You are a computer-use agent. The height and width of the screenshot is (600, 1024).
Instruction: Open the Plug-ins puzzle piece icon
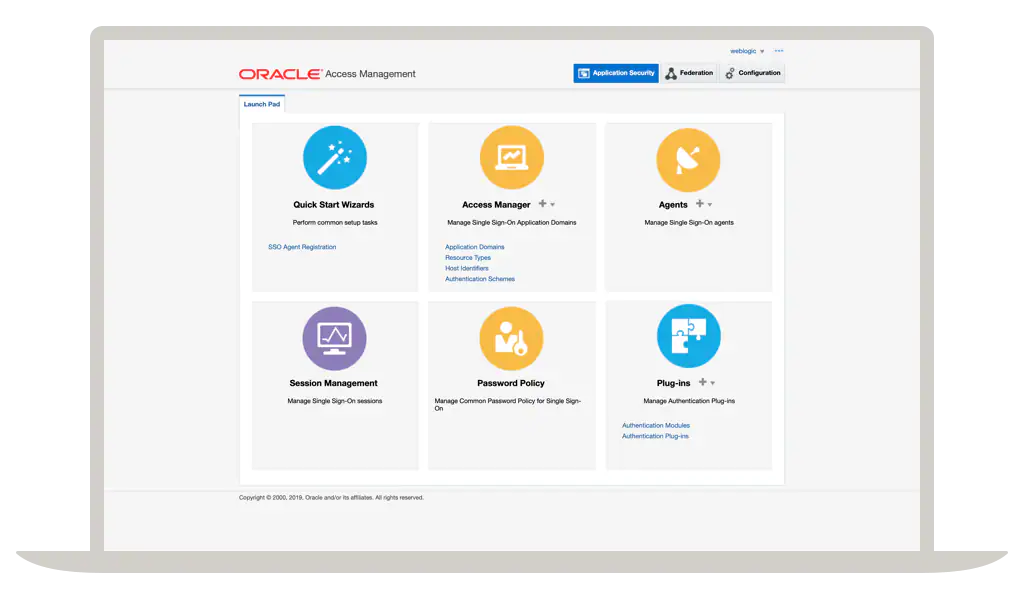pyautogui.click(x=688, y=338)
